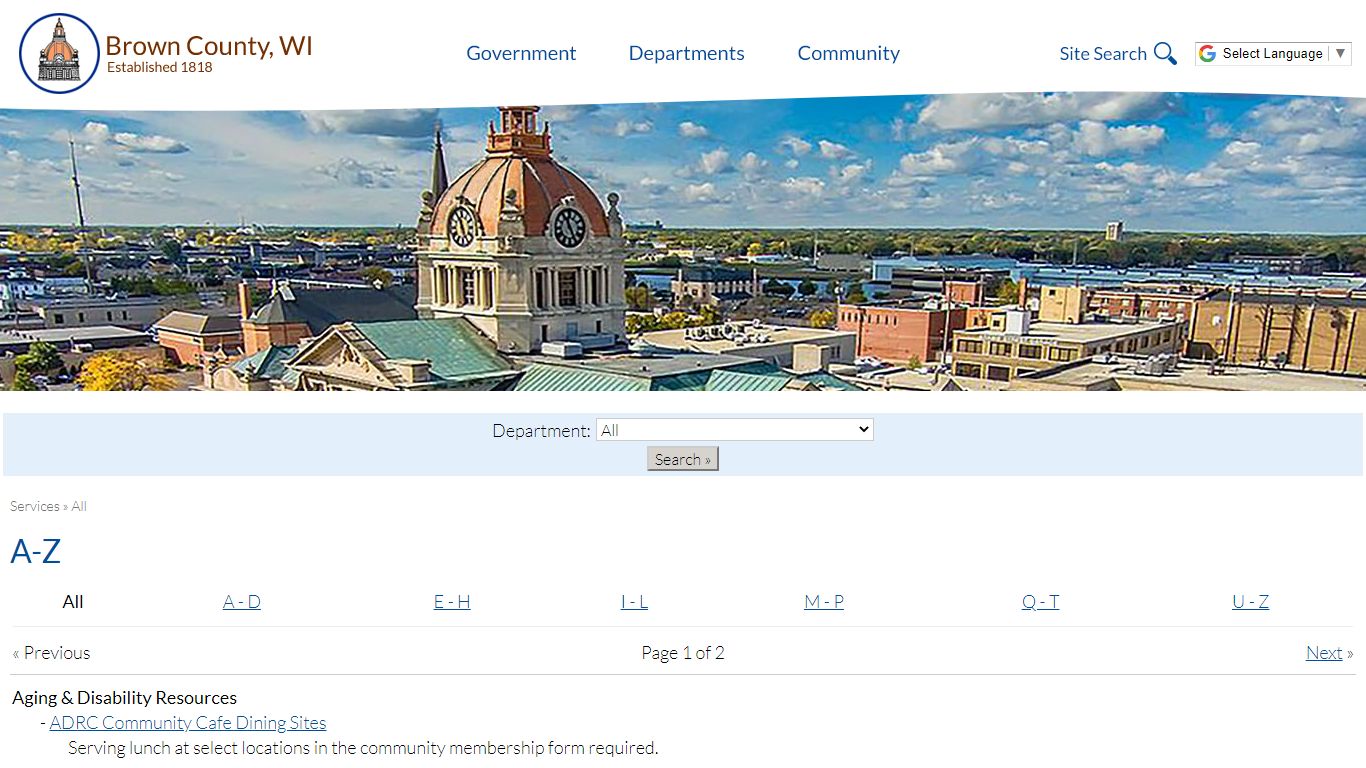Filter services by E - H

[x=452, y=602]
